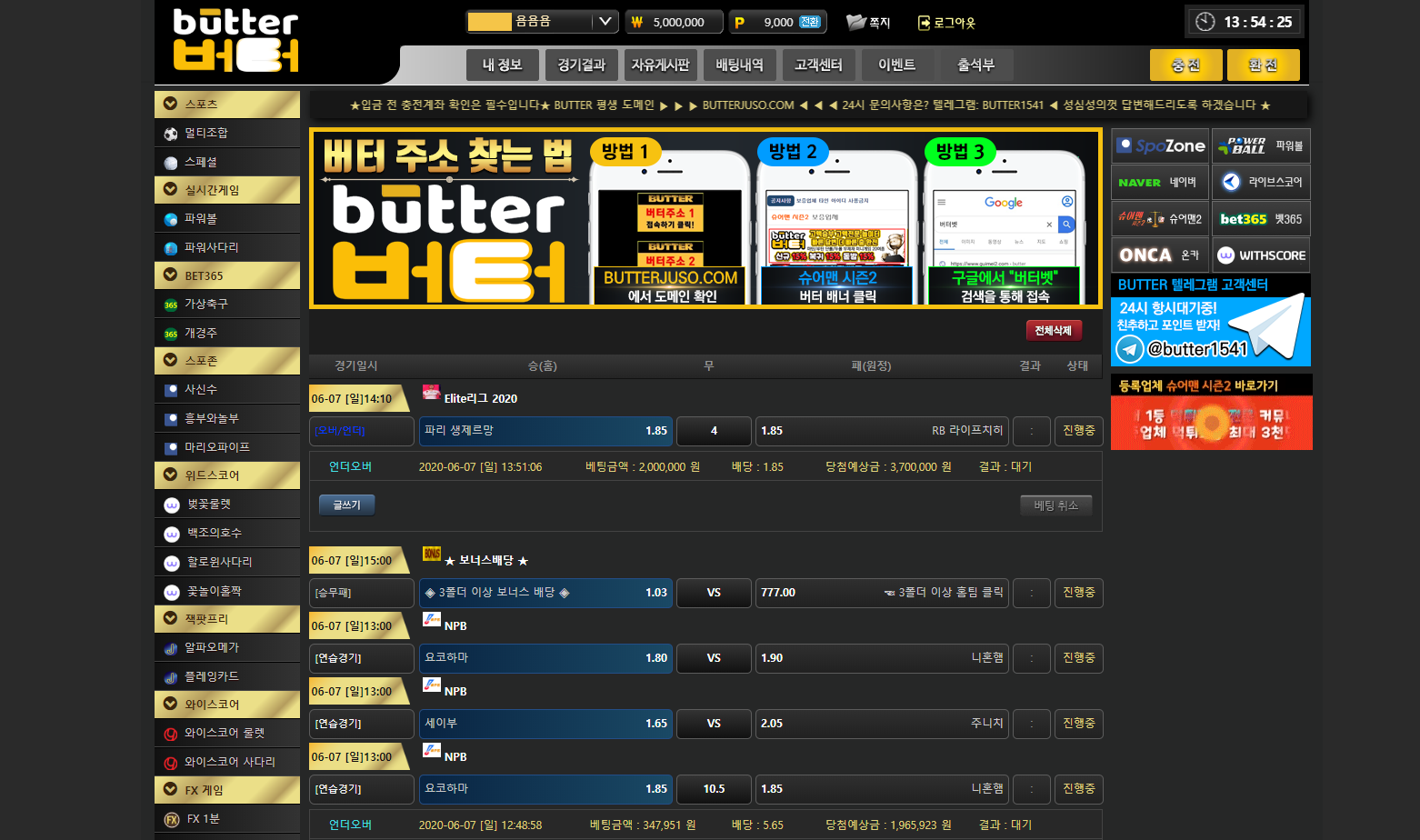Click the 쪽지 message envelope icon
The image size is (1420, 840).
tap(855, 23)
